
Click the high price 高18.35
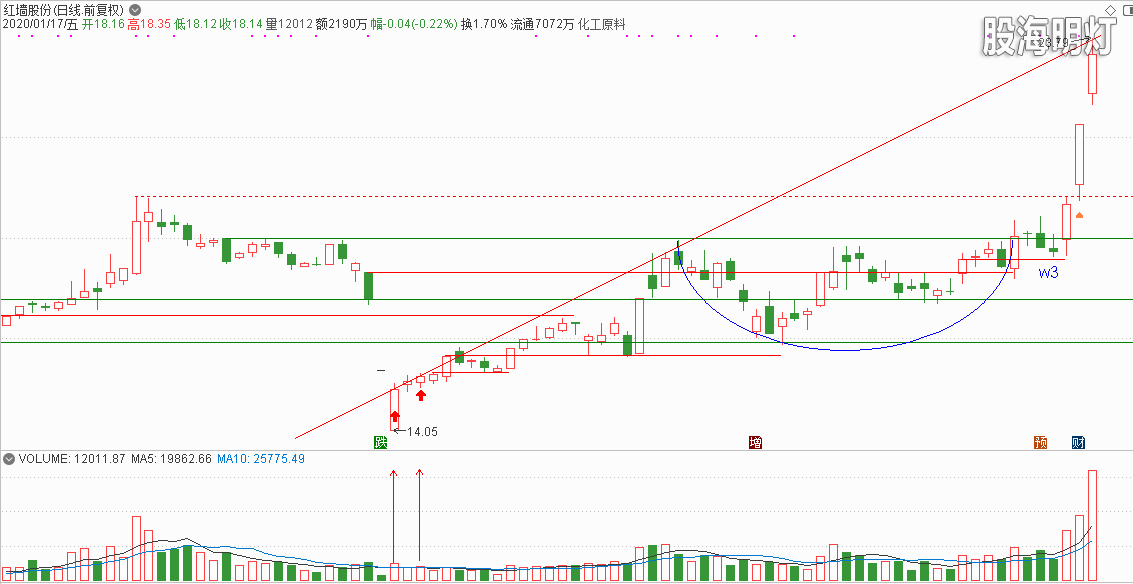149,24
